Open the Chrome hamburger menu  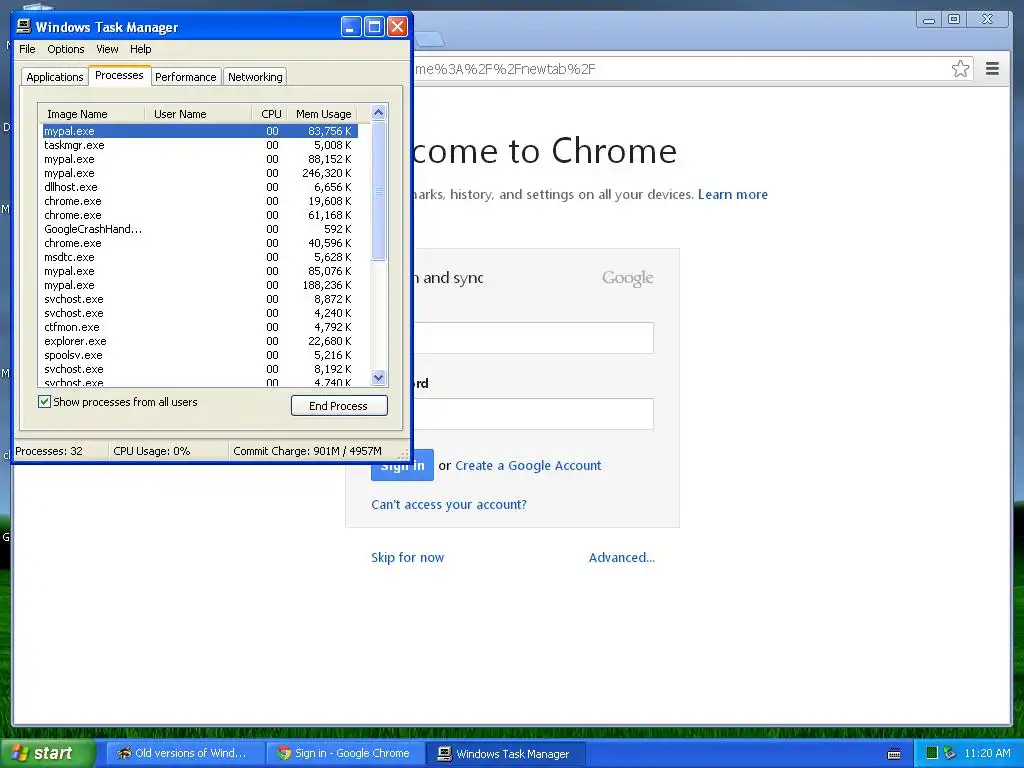(x=992, y=69)
